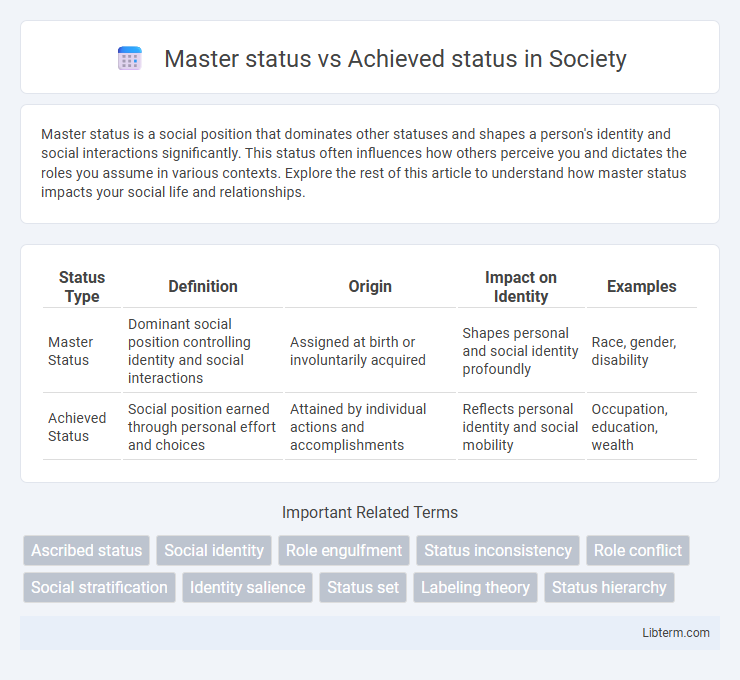The image size is (740, 680).
Task: Select the Identity salience tag
Action: tap(247, 588)
